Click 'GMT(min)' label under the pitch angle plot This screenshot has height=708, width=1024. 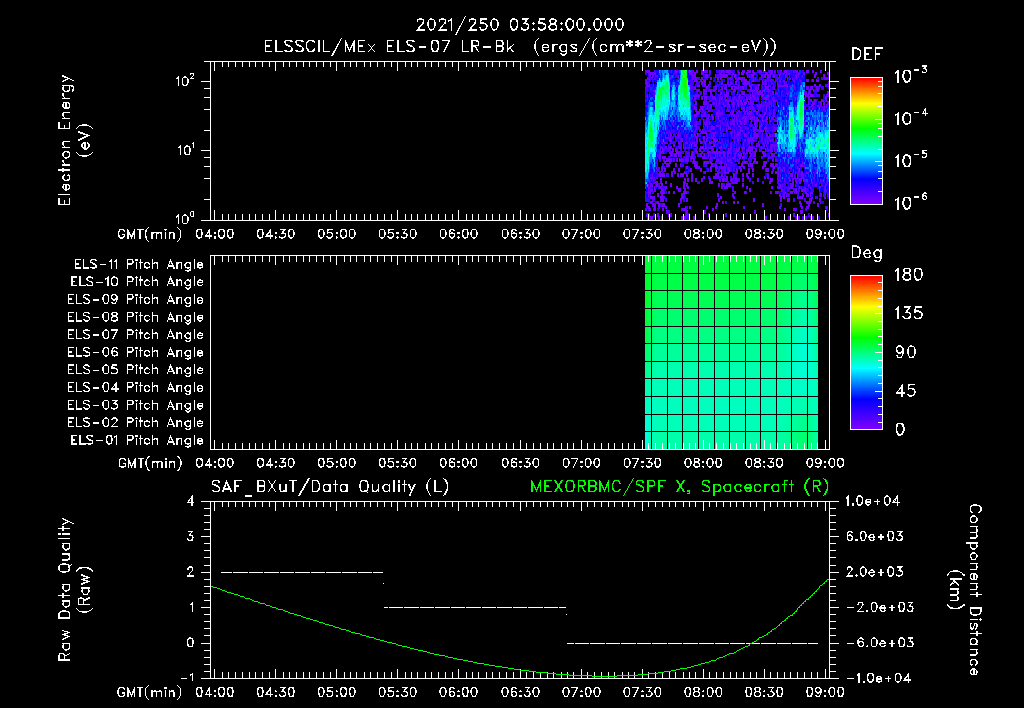(150, 464)
